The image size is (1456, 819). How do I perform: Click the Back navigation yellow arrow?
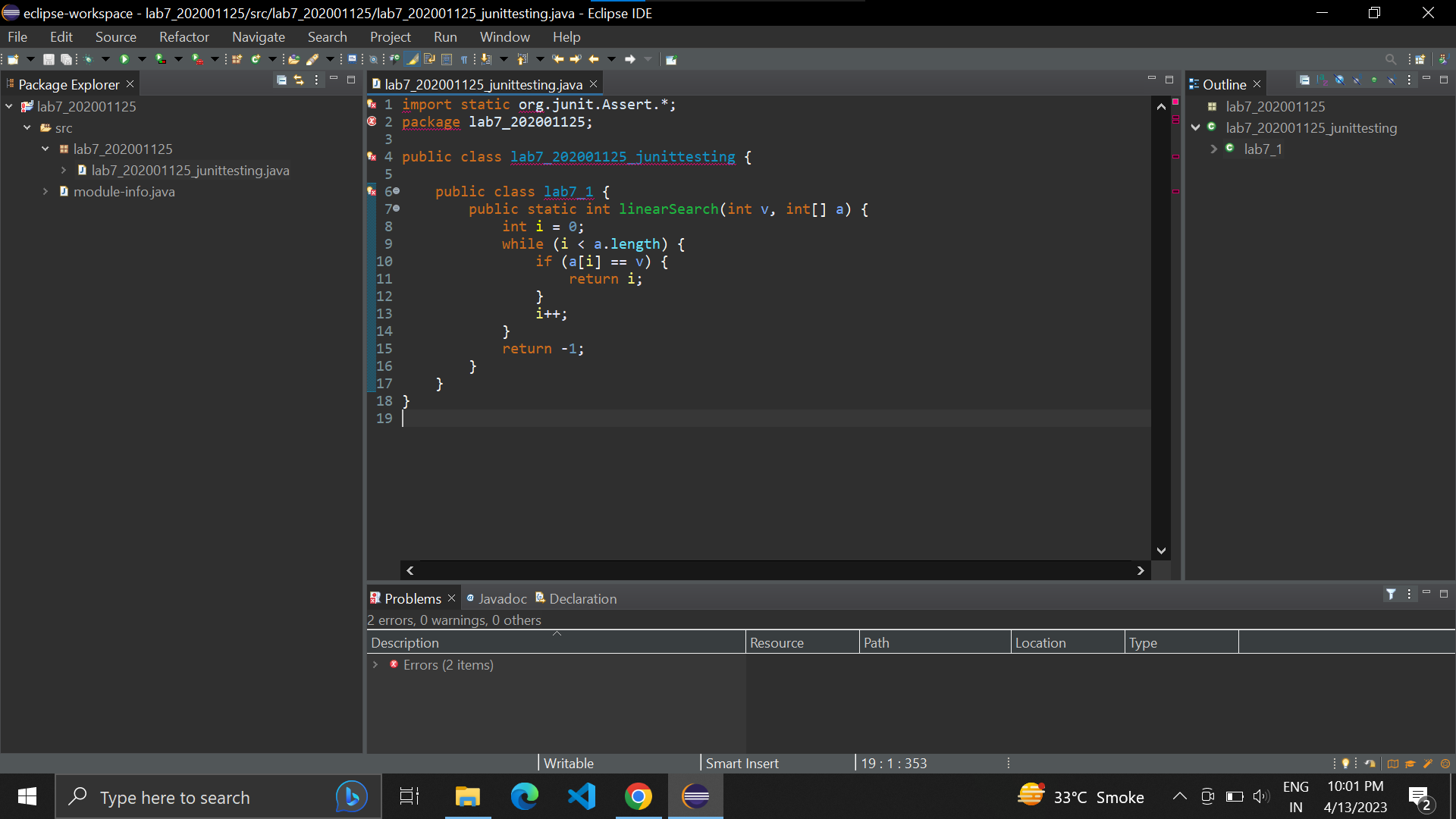(594, 59)
